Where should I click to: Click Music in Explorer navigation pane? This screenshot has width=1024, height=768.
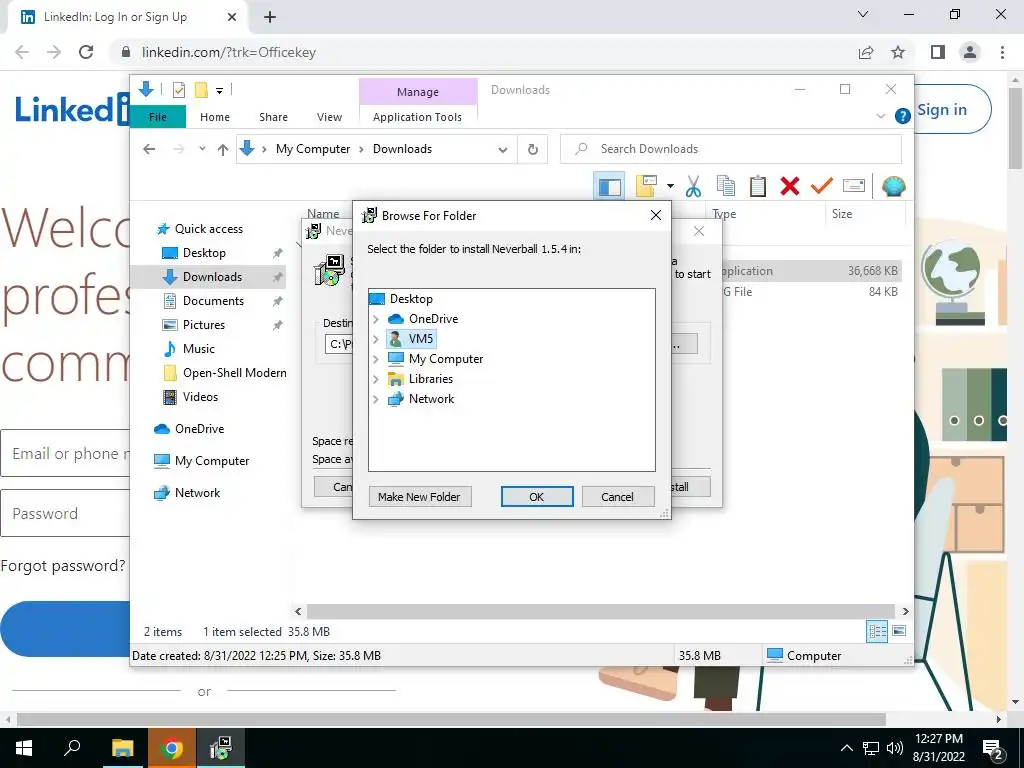coord(199,349)
